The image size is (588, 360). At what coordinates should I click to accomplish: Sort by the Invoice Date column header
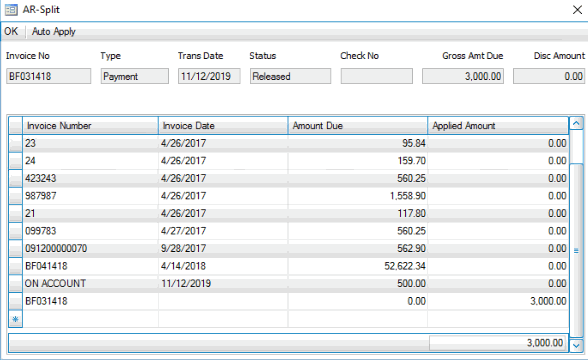[x=223, y=126]
